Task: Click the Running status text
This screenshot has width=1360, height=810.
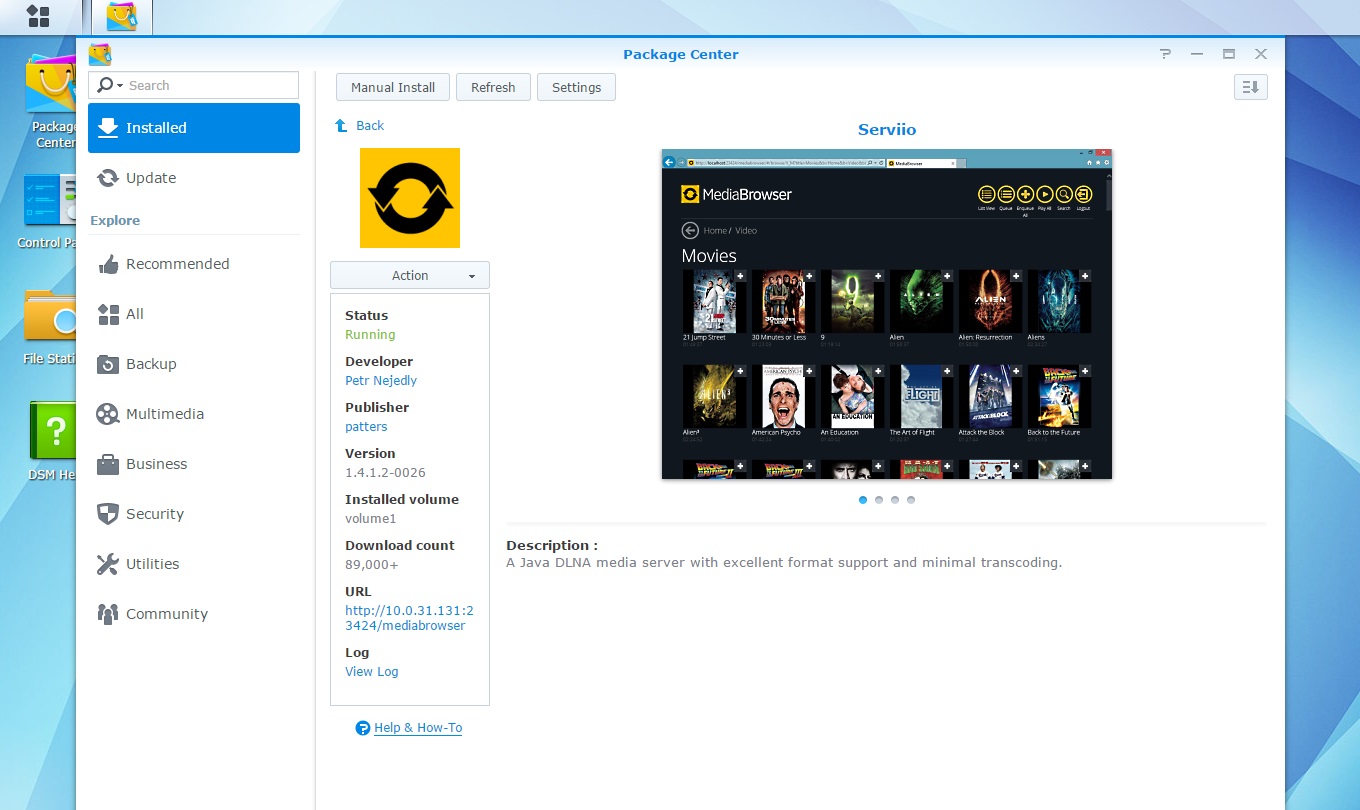Action: (x=370, y=334)
